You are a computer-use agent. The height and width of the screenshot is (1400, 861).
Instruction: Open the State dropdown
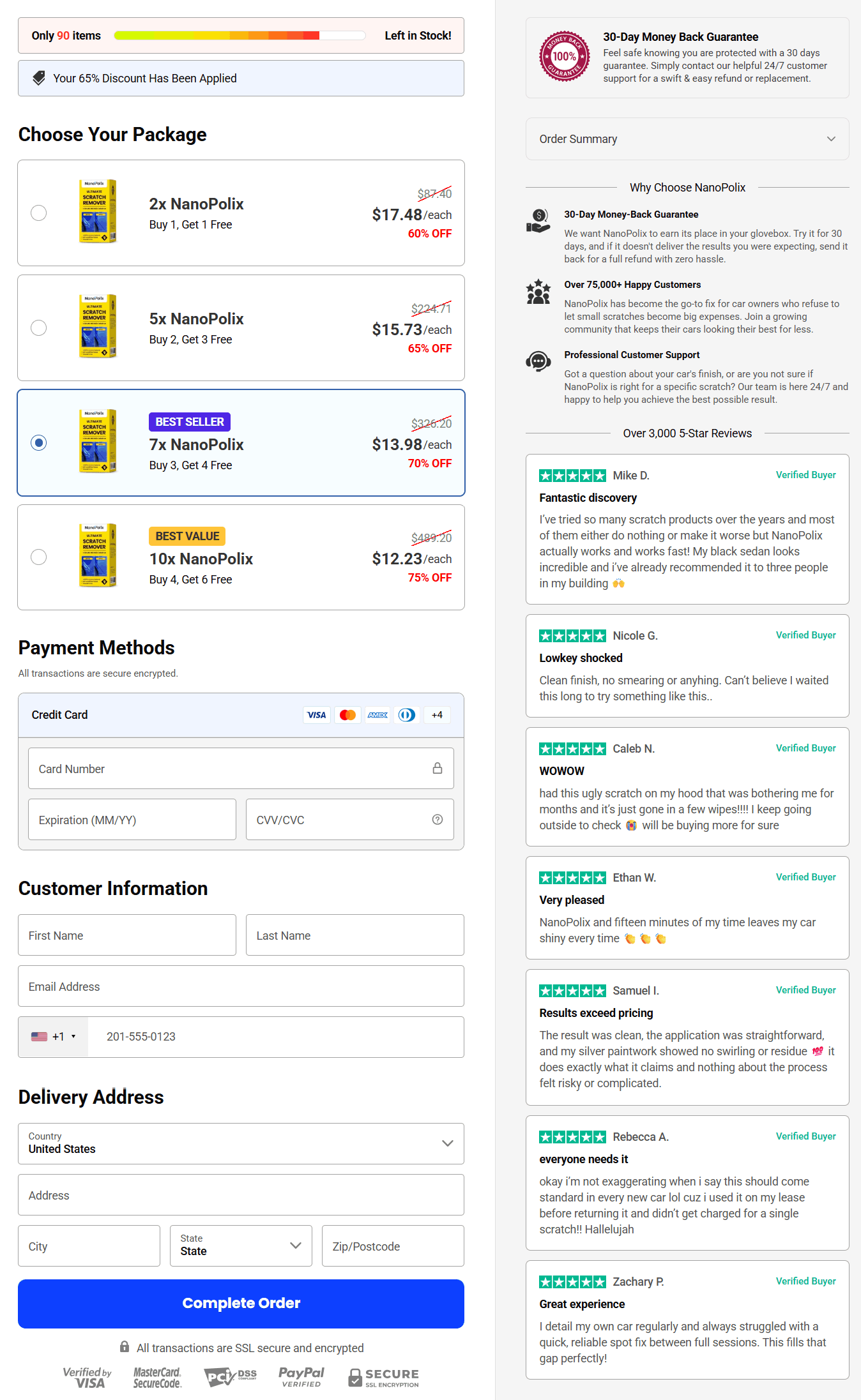coord(241,1246)
